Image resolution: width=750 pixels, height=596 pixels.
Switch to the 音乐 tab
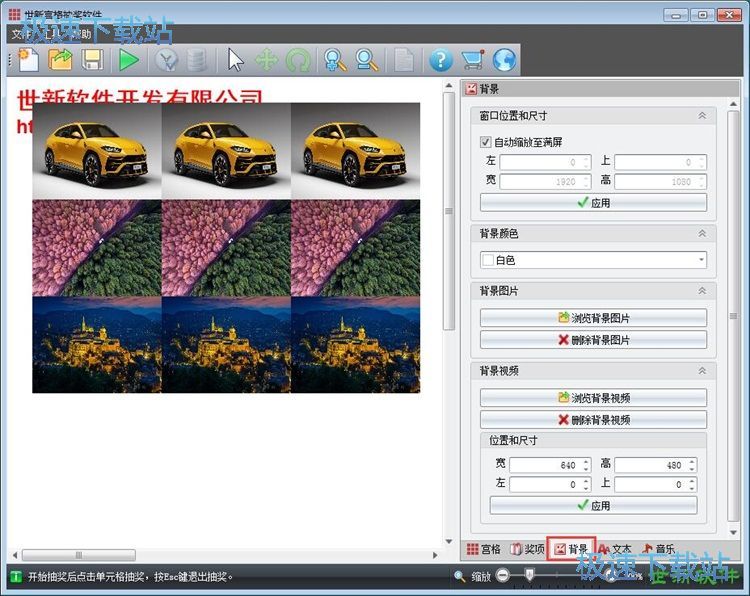659,549
